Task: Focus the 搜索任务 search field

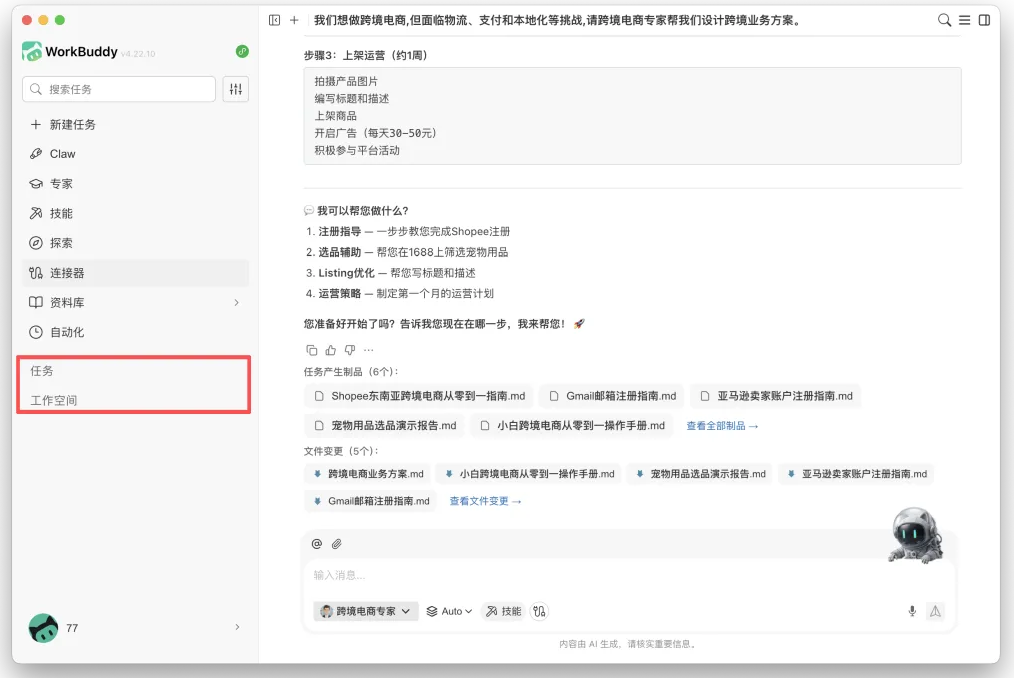Action: [119, 89]
